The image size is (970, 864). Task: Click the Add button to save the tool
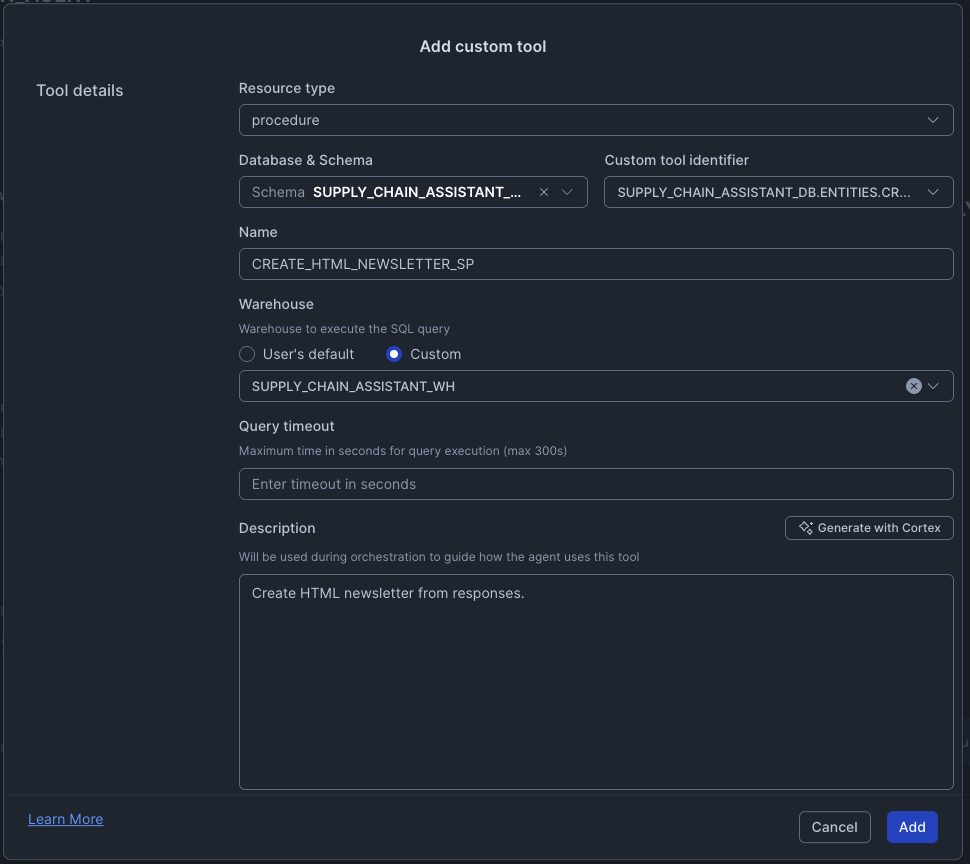pyautogui.click(x=911, y=827)
